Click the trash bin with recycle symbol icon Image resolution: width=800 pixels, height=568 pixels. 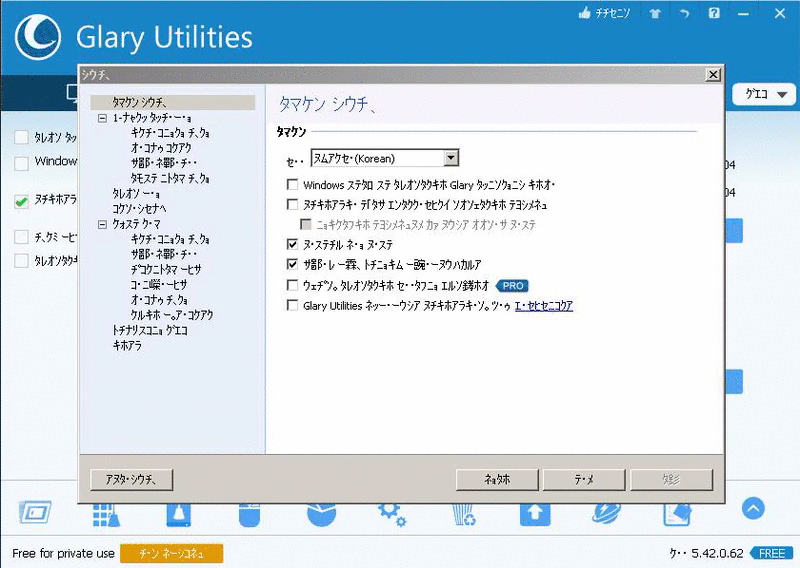click(464, 514)
